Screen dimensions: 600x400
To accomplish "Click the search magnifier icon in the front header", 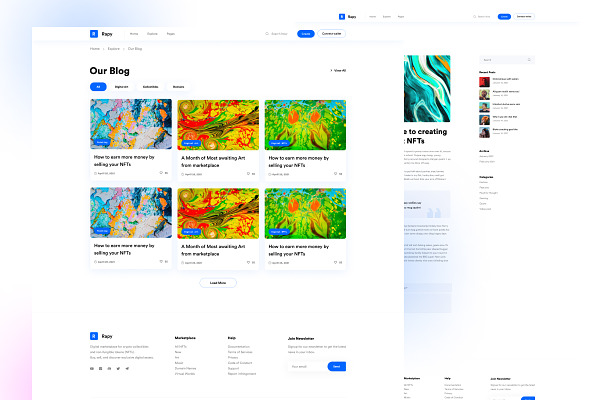I will click(x=267, y=34).
